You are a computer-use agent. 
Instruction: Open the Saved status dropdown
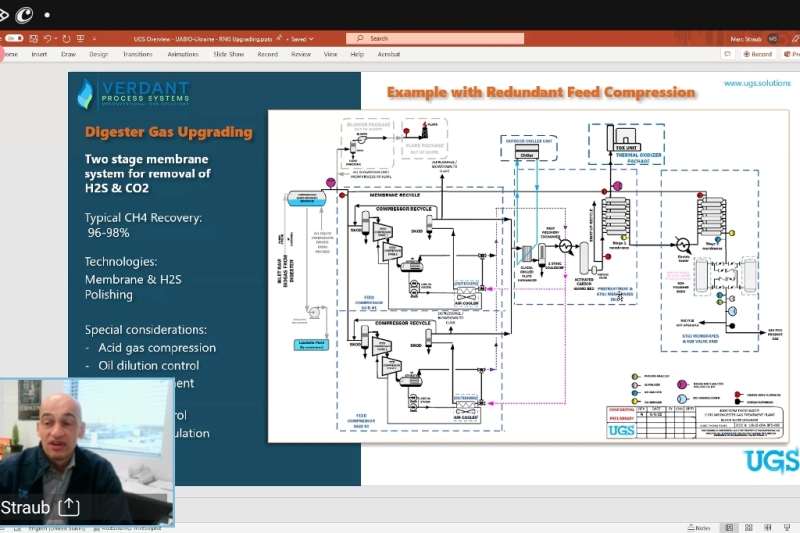[302, 39]
